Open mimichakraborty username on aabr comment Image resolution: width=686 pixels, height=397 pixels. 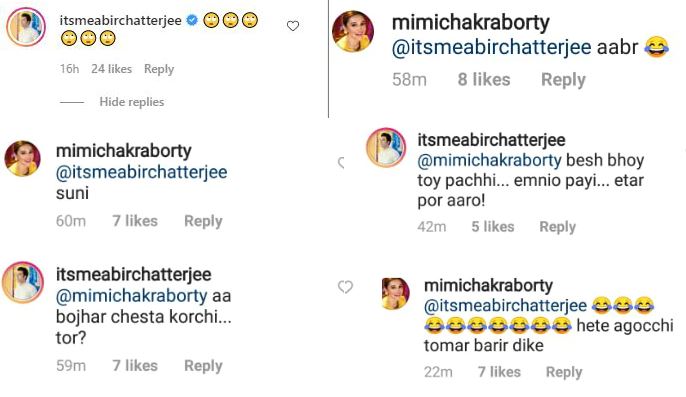tap(470, 23)
